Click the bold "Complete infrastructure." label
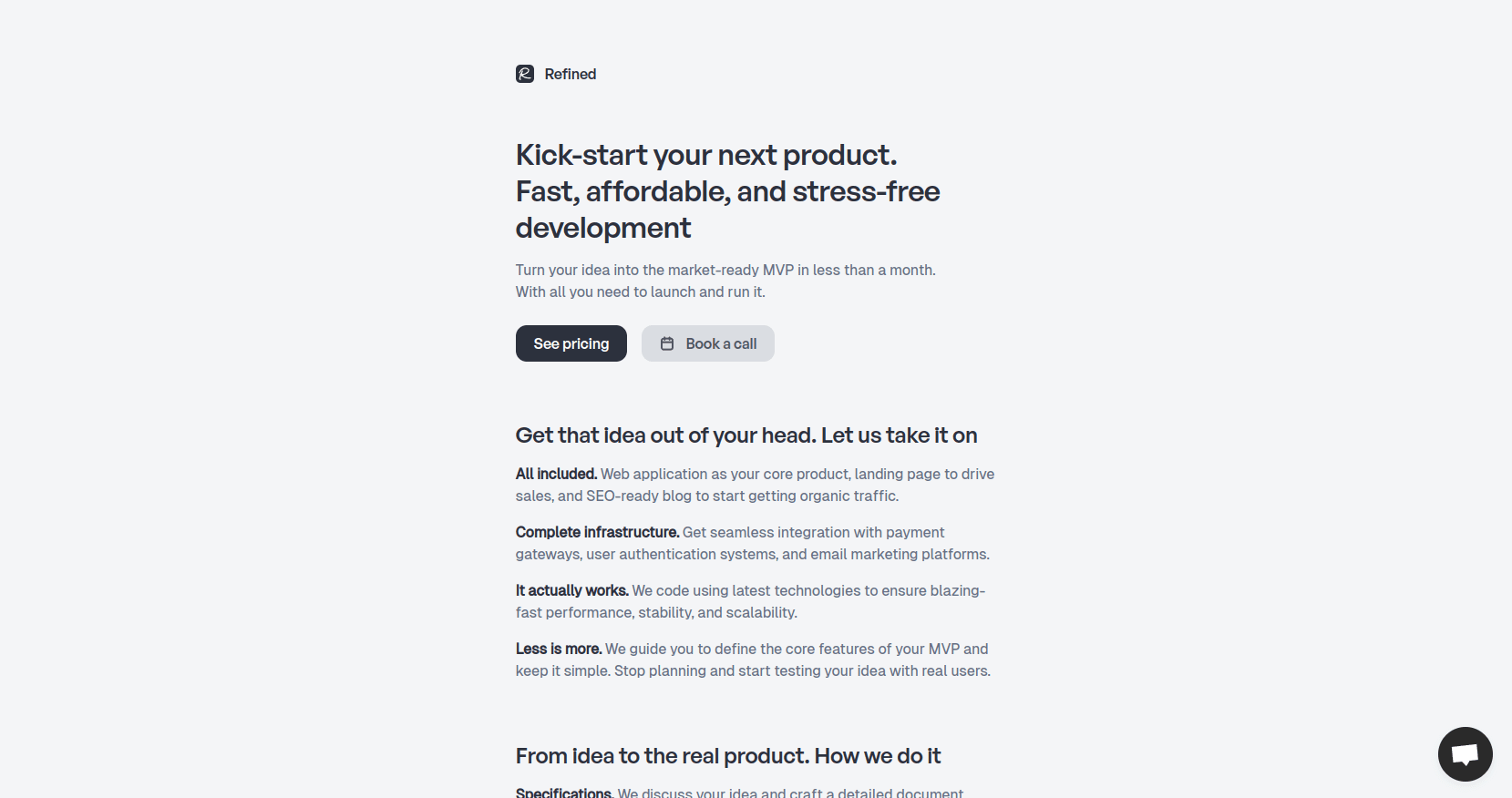Screen dimensions: 1512x798 tap(597, 532)
